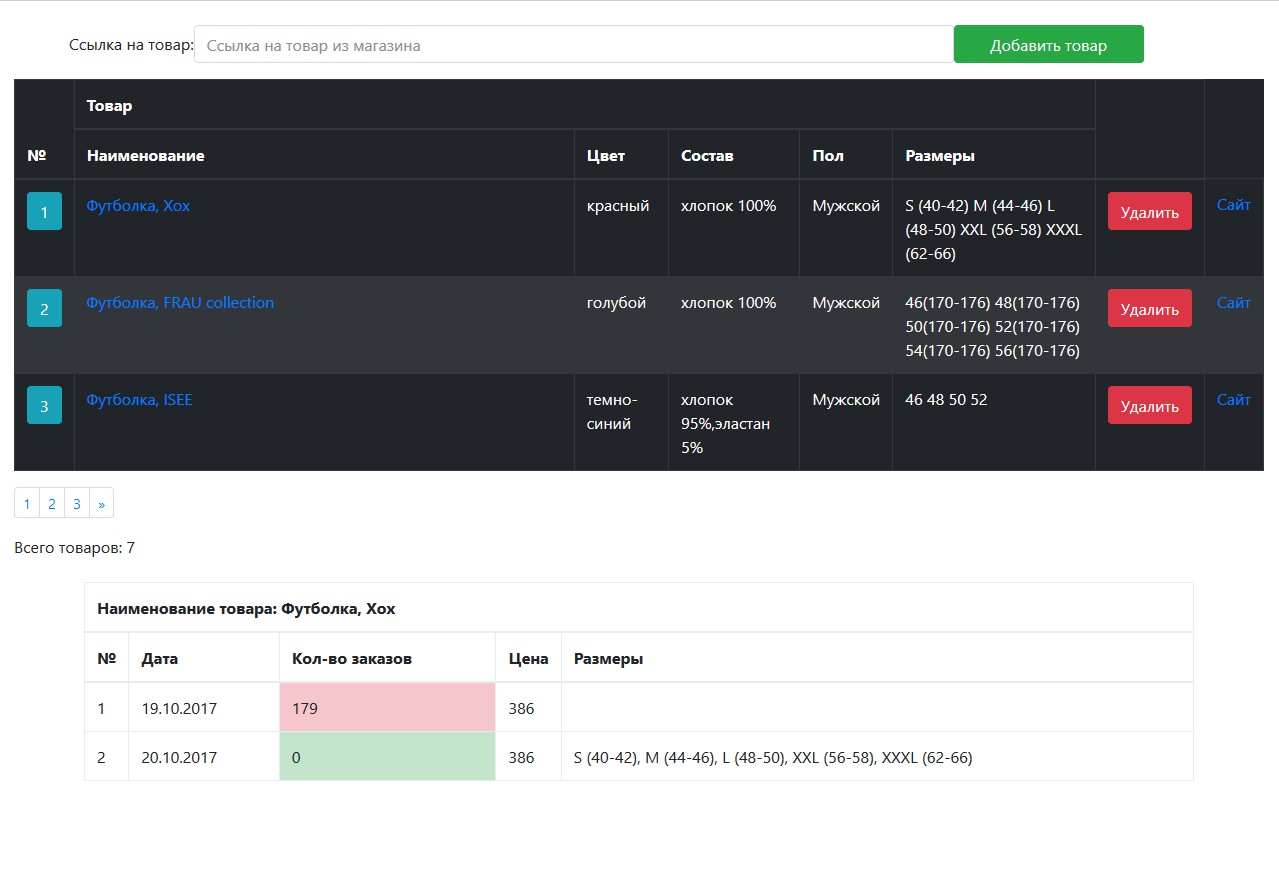Delete the FRAU collection row
The width and height of the screenshot is (1279, 880).
(x=1149, y=309)
